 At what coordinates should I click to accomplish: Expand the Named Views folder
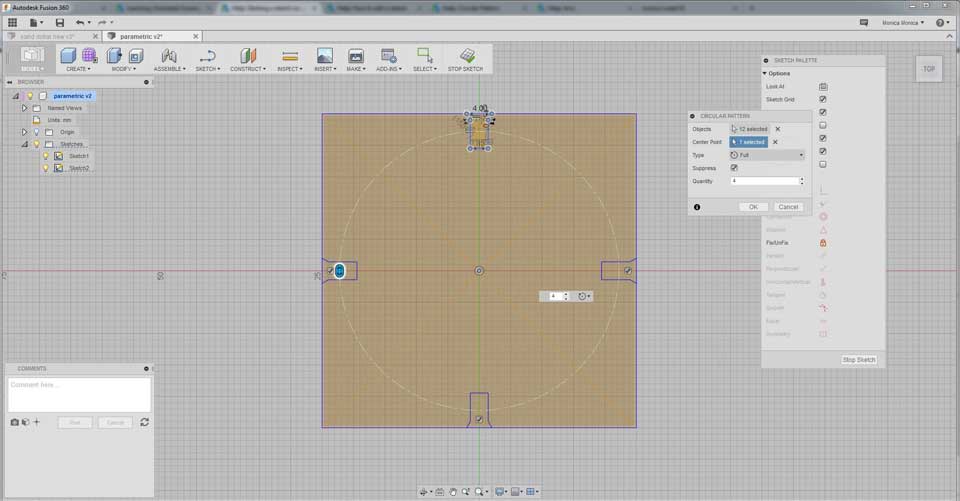pos(24,108)
